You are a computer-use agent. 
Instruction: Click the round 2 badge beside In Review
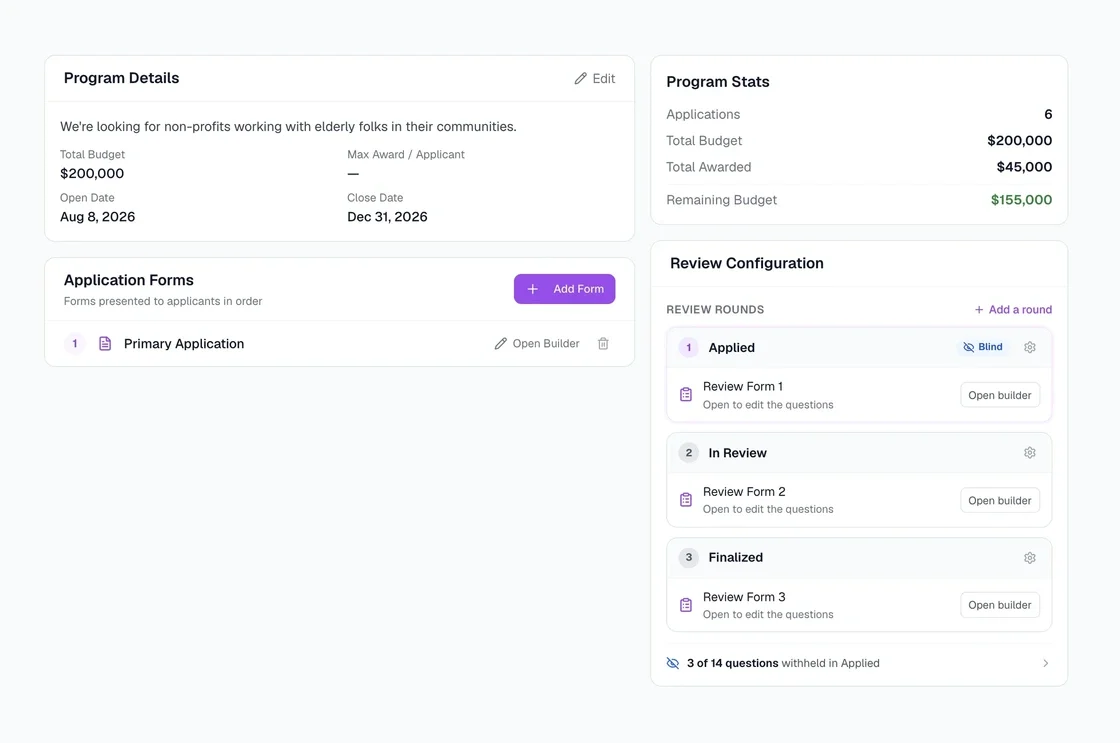689,452
